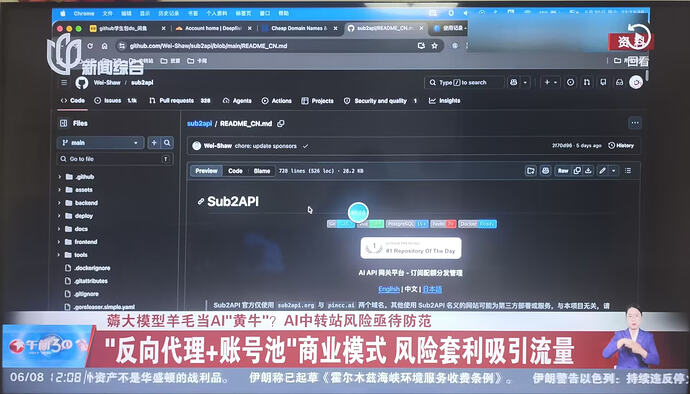Open the Agents tab
The image size is (690, 394).
237,101
